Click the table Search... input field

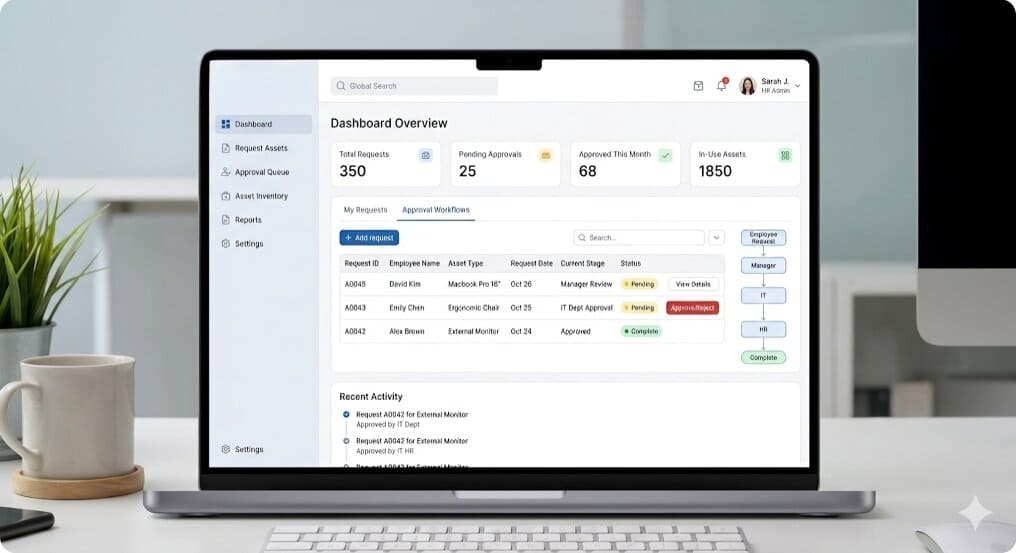[639, 238]
